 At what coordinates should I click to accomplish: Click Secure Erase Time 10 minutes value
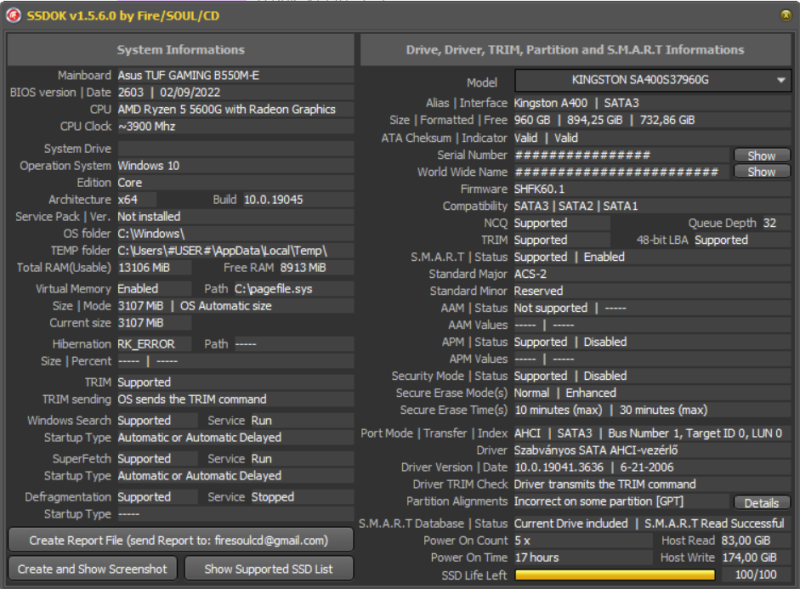(x=558, y=410)
